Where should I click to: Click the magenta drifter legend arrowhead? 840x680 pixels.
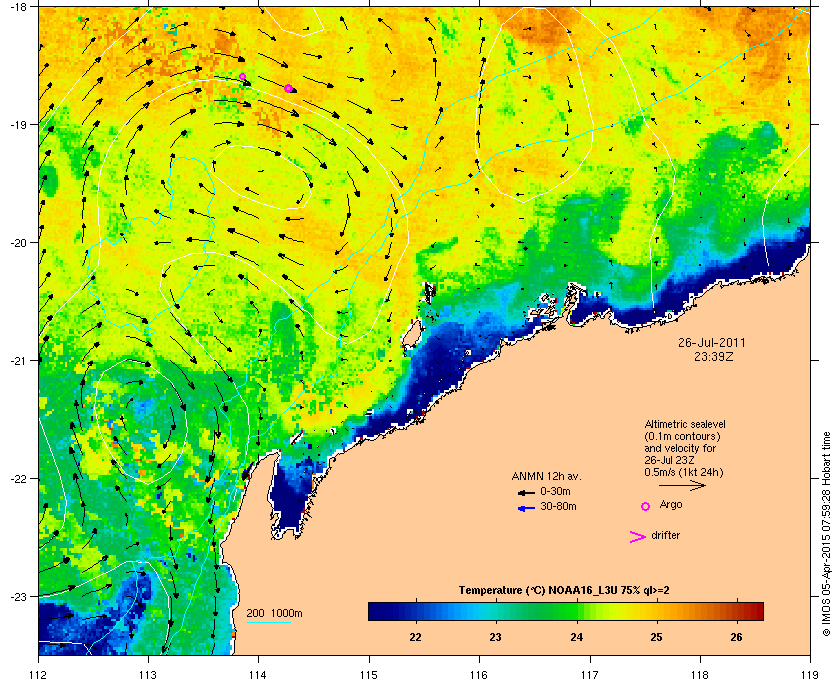click(638, 537)
